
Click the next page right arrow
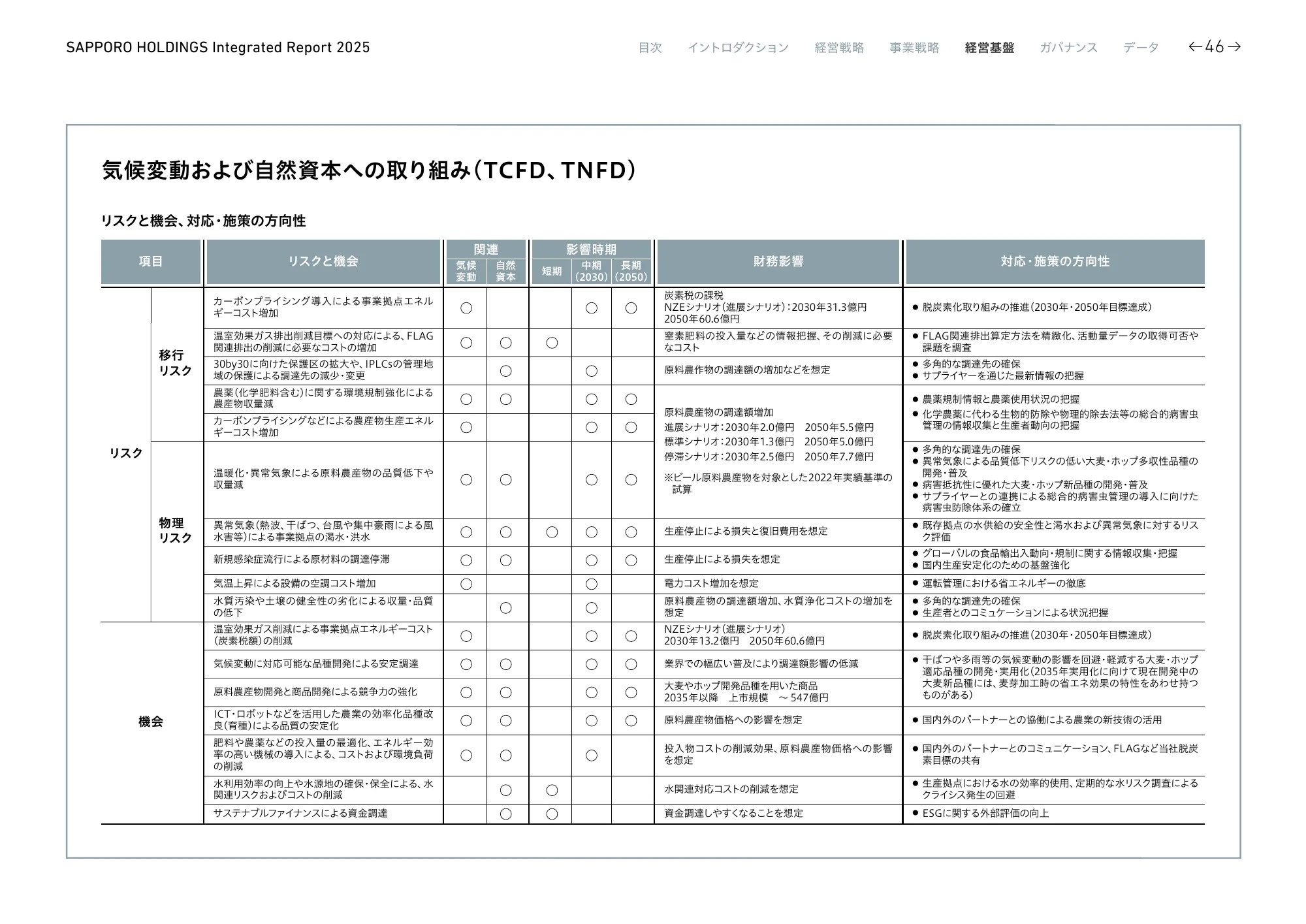click(x=1234, y=47)
